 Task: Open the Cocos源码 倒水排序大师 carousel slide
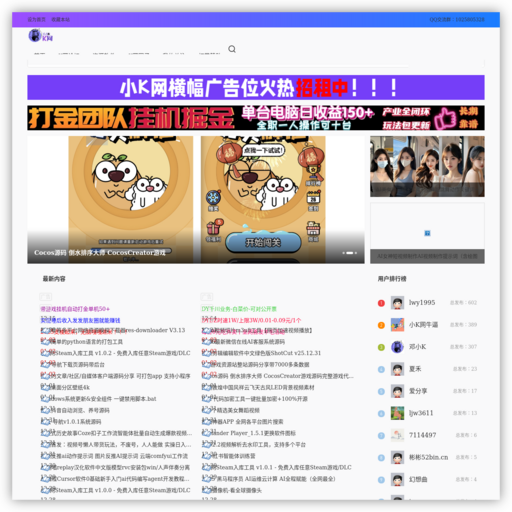click(x=196, y=200)
